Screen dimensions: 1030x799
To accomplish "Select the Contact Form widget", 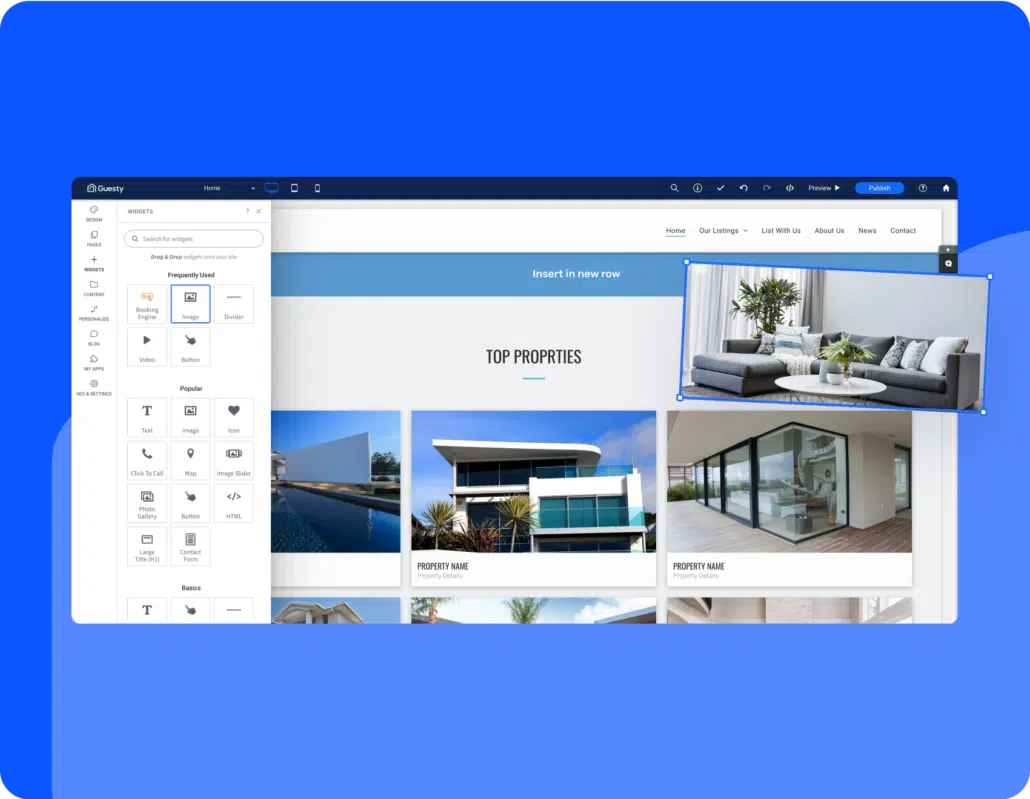I will [x=190, y=546].
